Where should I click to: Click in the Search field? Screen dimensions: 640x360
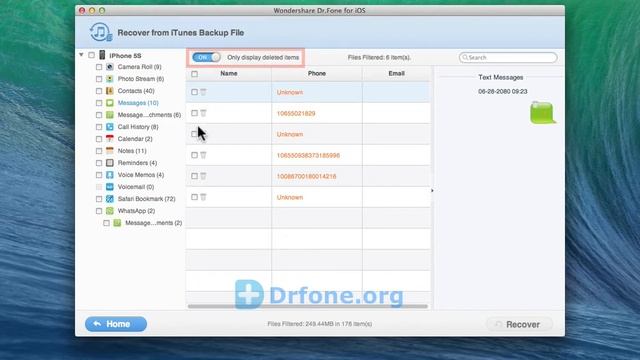pyautogui.click(x=508, y=58)
